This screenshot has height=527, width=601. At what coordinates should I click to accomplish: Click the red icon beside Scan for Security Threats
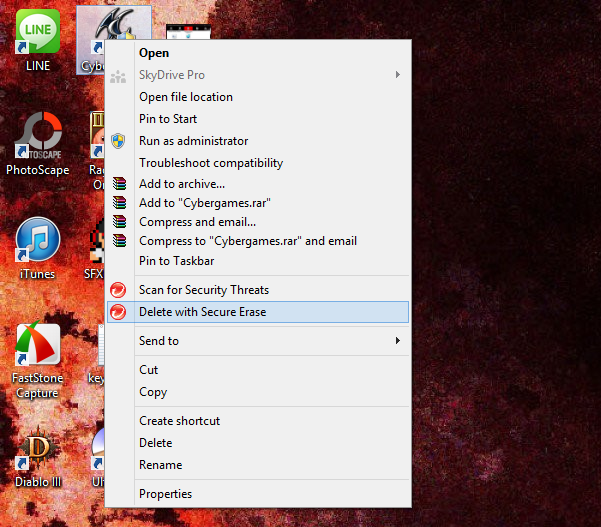click(118, 290)
